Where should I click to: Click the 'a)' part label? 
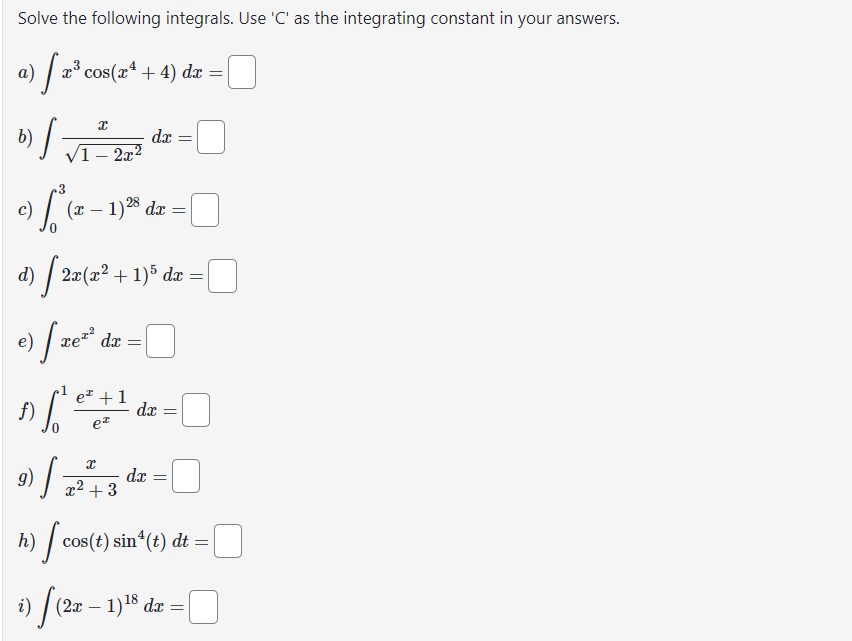pos(26,72)
